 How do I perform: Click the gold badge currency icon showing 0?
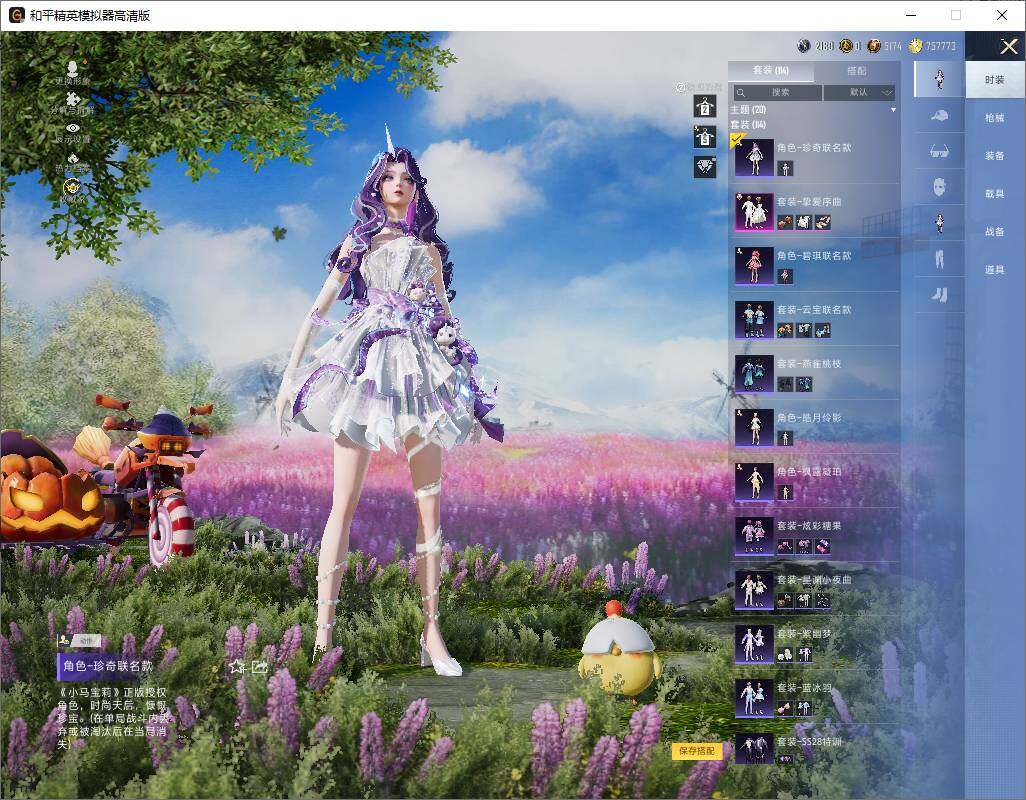[x=845, y=46]
